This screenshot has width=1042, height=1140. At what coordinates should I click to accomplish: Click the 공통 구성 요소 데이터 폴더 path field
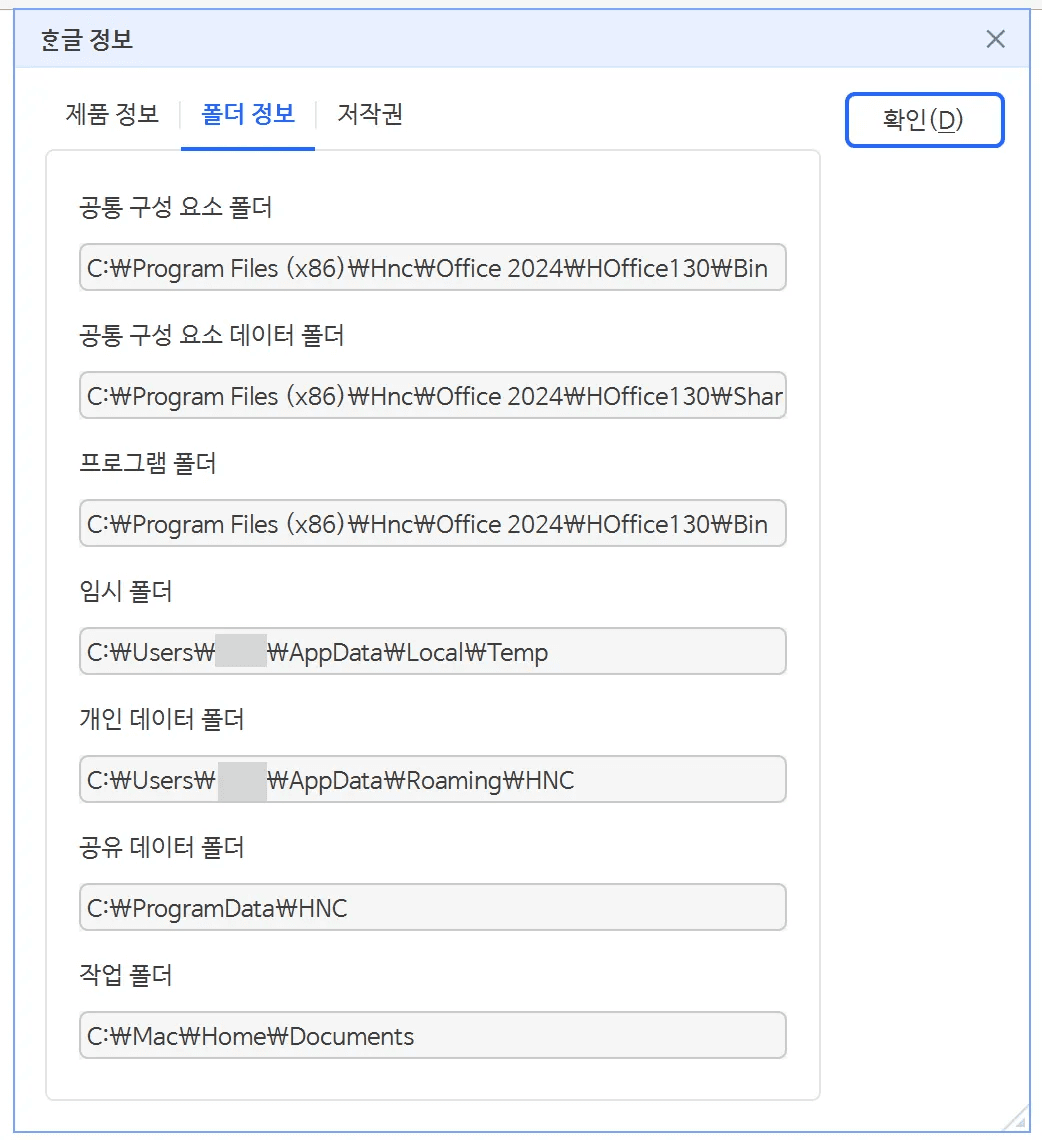[x=432, y=395]
